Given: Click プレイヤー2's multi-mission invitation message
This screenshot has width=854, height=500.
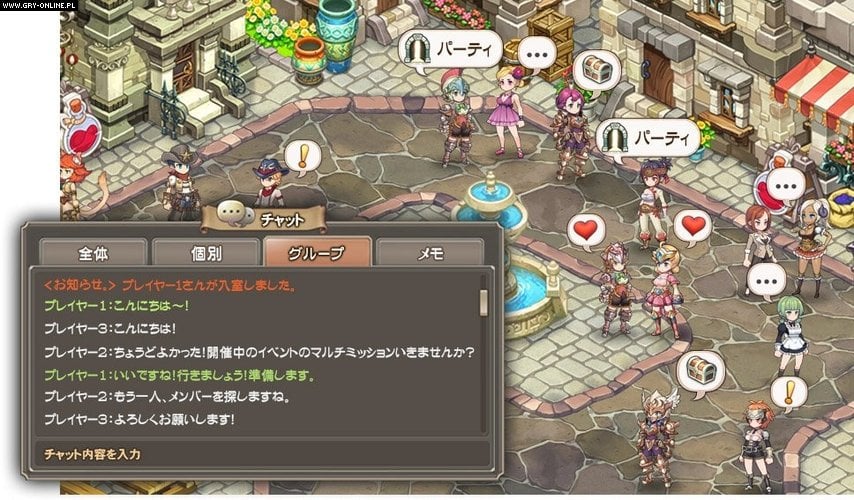Looking at the screenshot, I should pos(259,352).
